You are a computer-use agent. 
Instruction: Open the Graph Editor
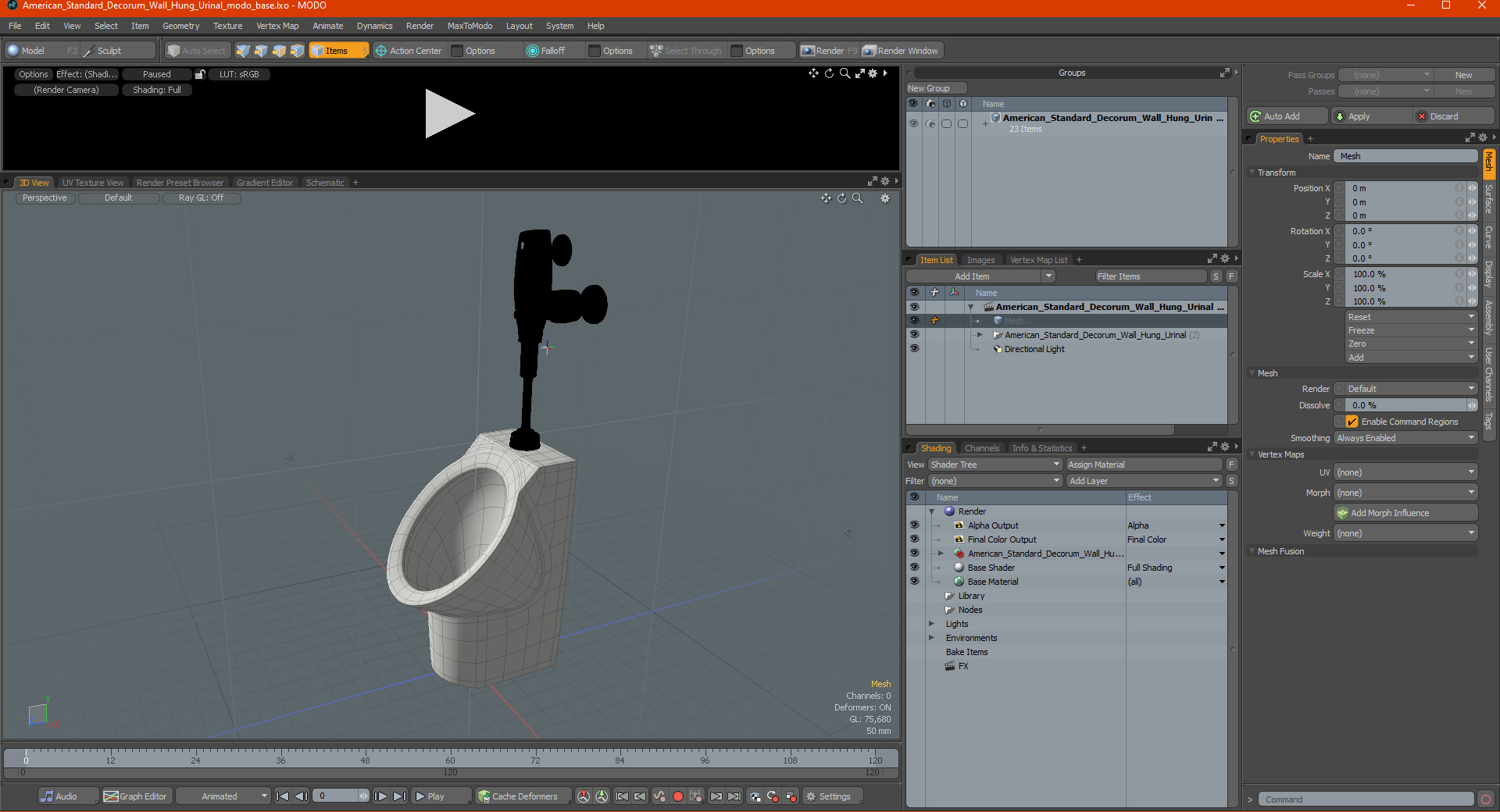136,796
